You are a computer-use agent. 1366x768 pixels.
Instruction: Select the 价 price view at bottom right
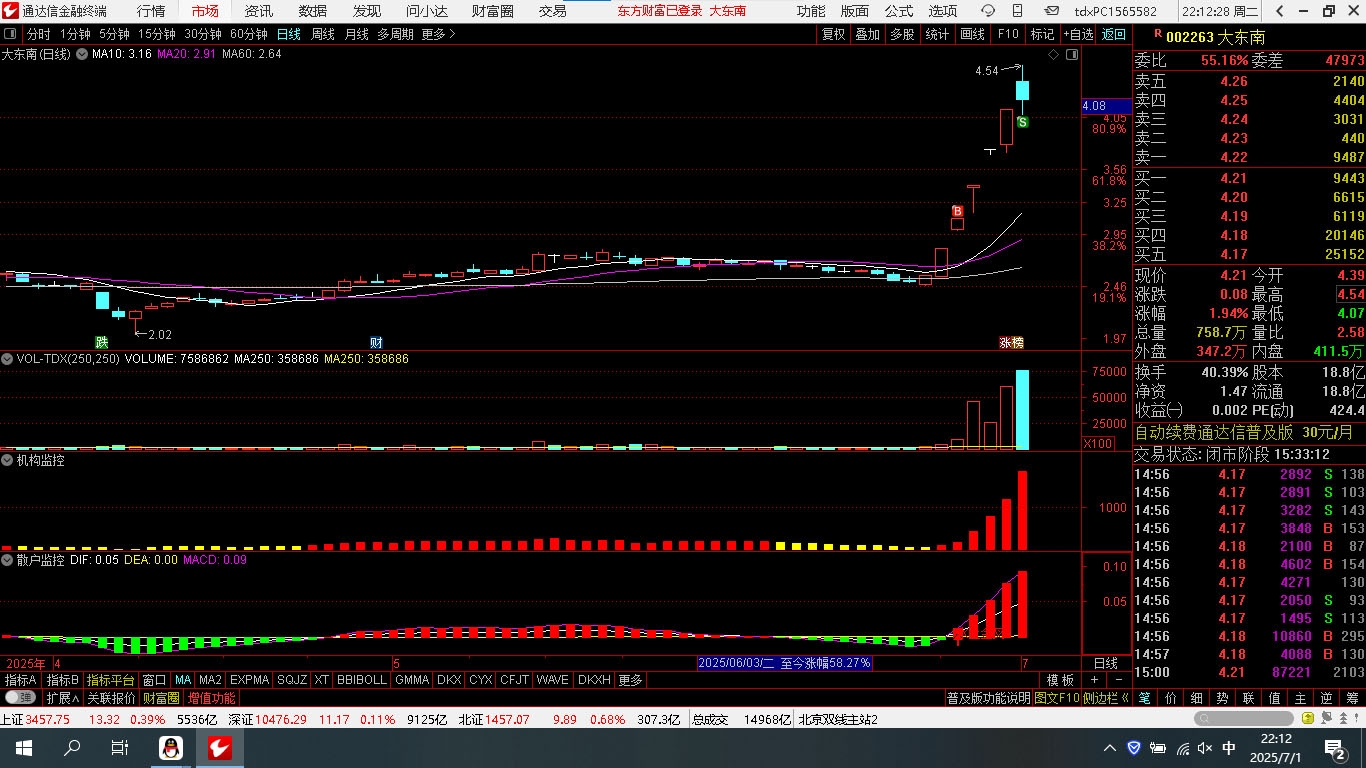point(1172,698)
